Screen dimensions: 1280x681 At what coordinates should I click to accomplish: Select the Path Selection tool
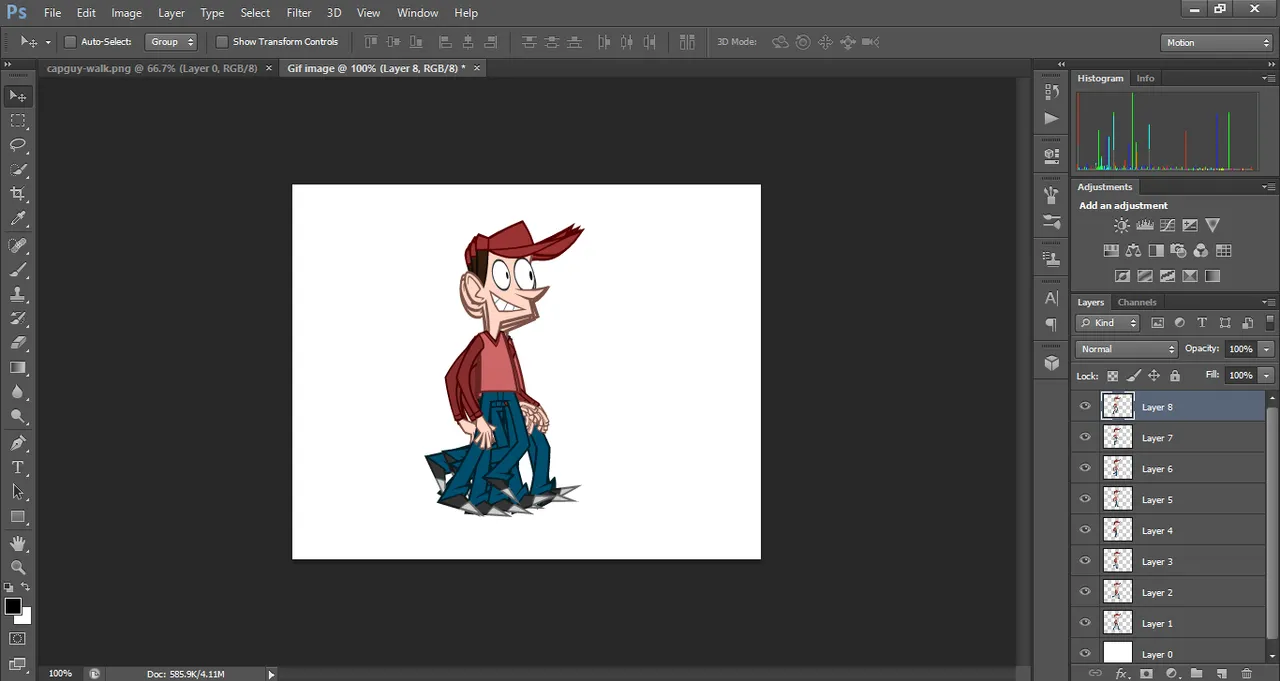18,492
